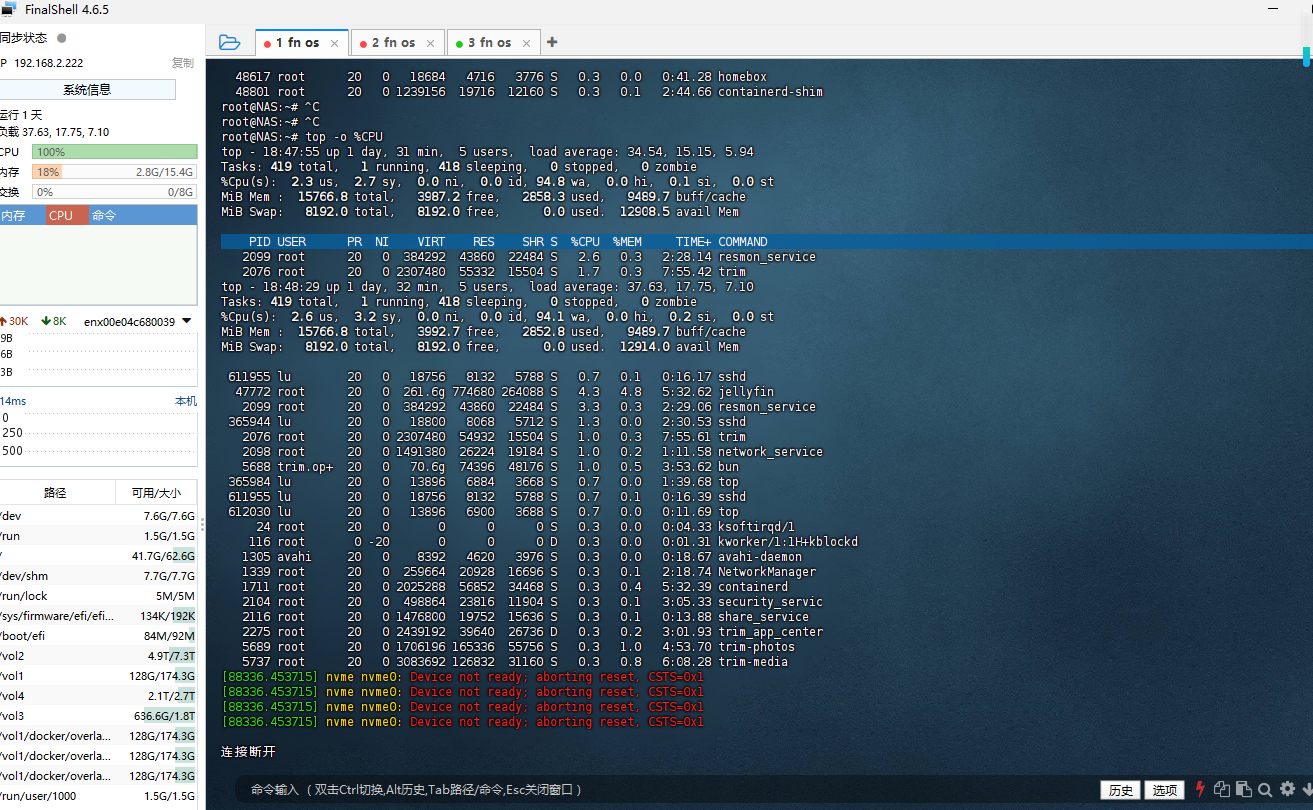Focus the command input field (命令输入)
The image size is (1313, 810).
point(660,789)
